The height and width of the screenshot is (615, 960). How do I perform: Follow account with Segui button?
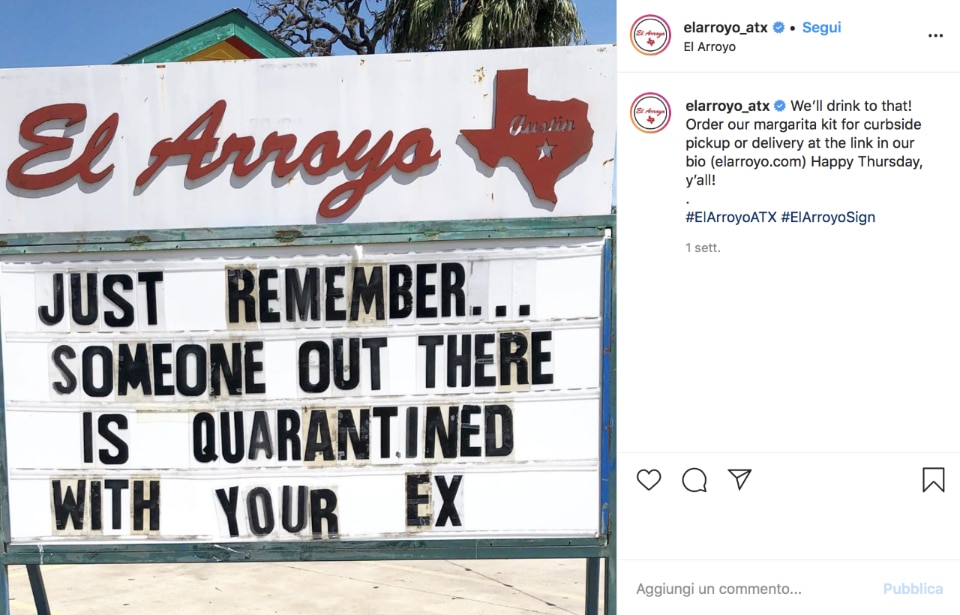click(x=822, y=28)
